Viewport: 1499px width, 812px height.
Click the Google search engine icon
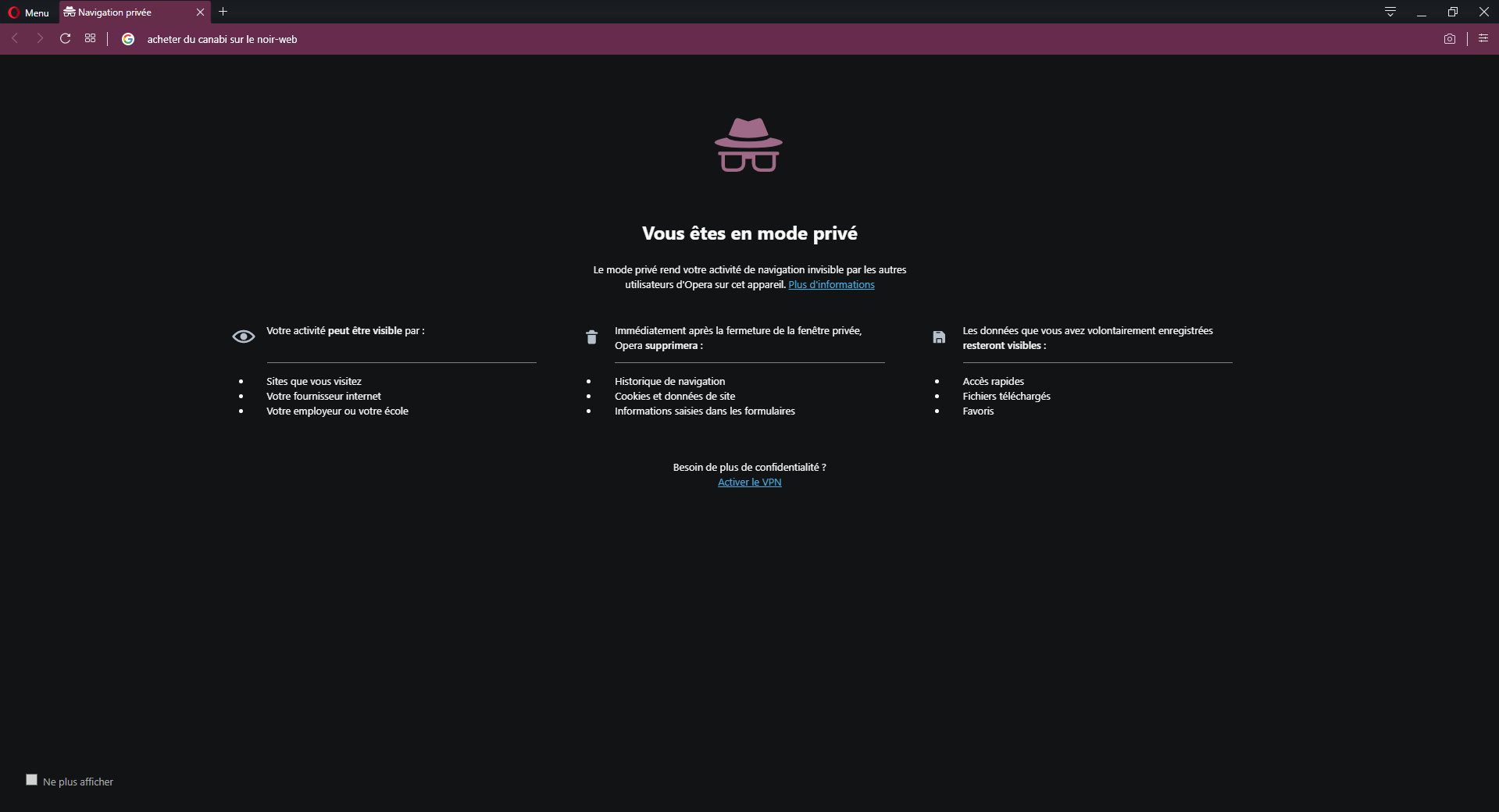(x=128, y=39)
